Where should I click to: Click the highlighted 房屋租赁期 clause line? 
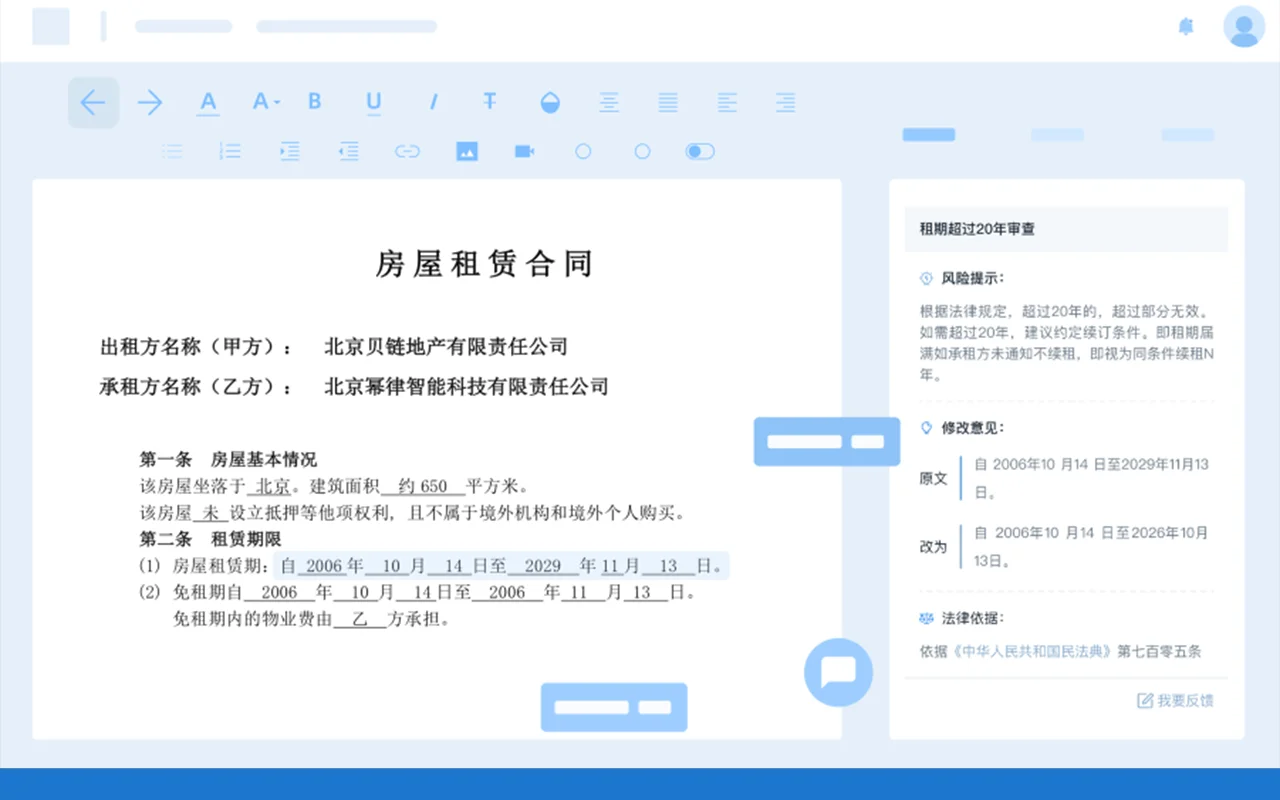click(x=501, y=566)
